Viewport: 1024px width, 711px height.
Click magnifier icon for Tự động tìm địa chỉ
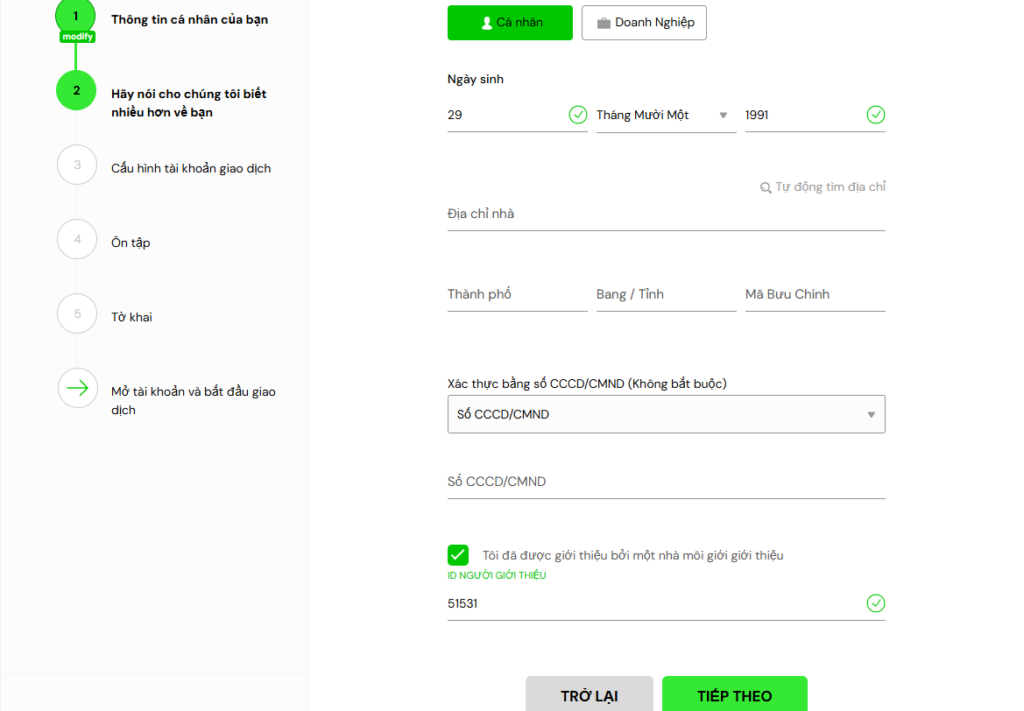tap(766, 188)
